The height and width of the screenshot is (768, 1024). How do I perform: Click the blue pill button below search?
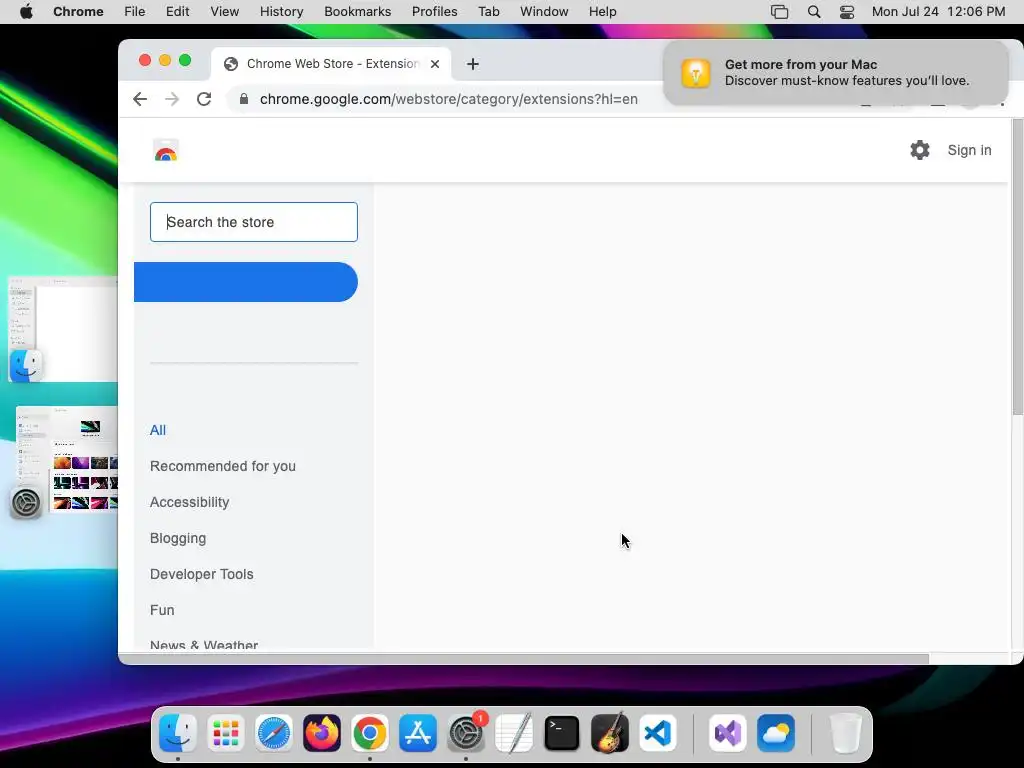coord(246,282)
